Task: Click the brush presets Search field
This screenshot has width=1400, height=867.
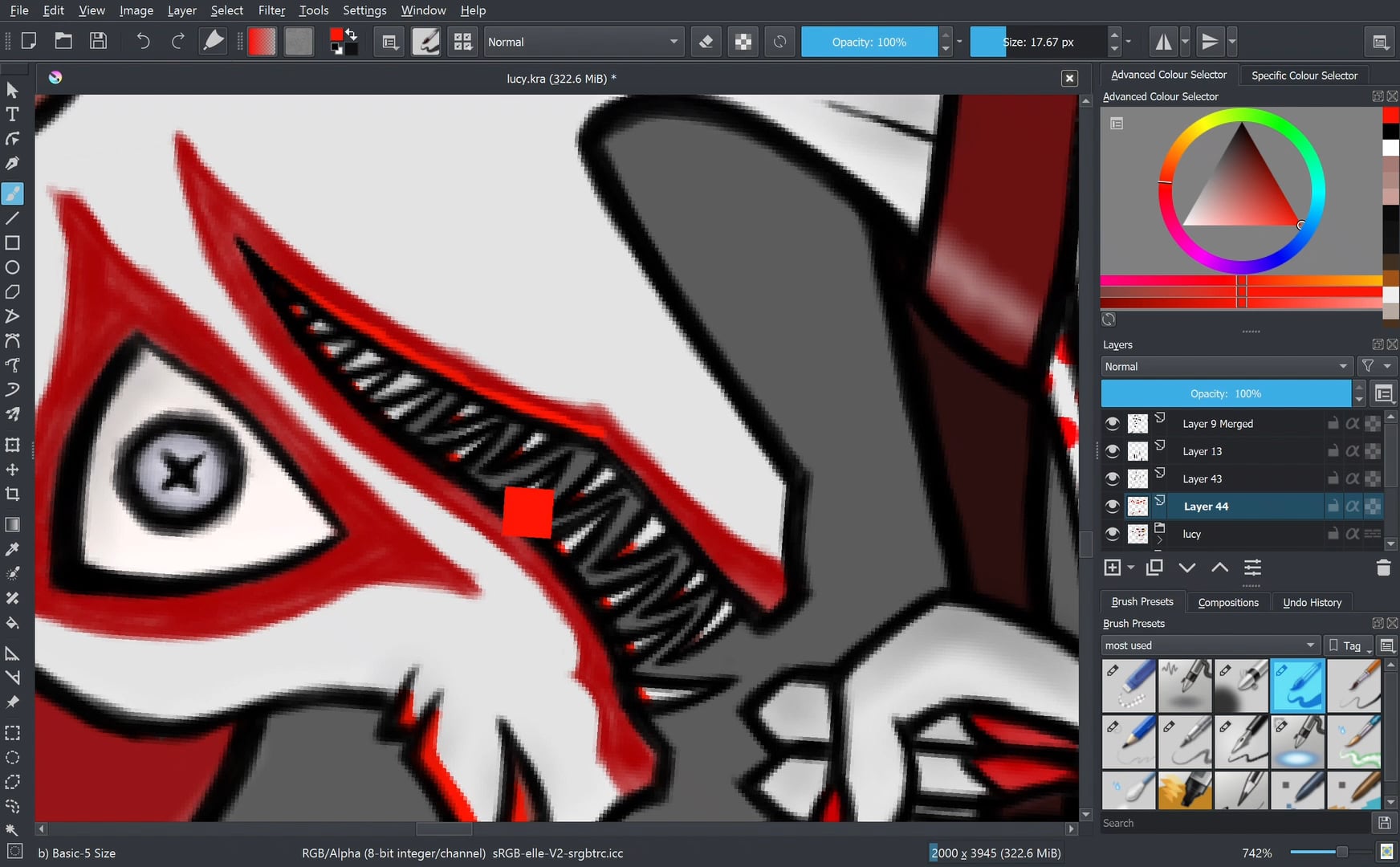Action: pos(1235,823)
